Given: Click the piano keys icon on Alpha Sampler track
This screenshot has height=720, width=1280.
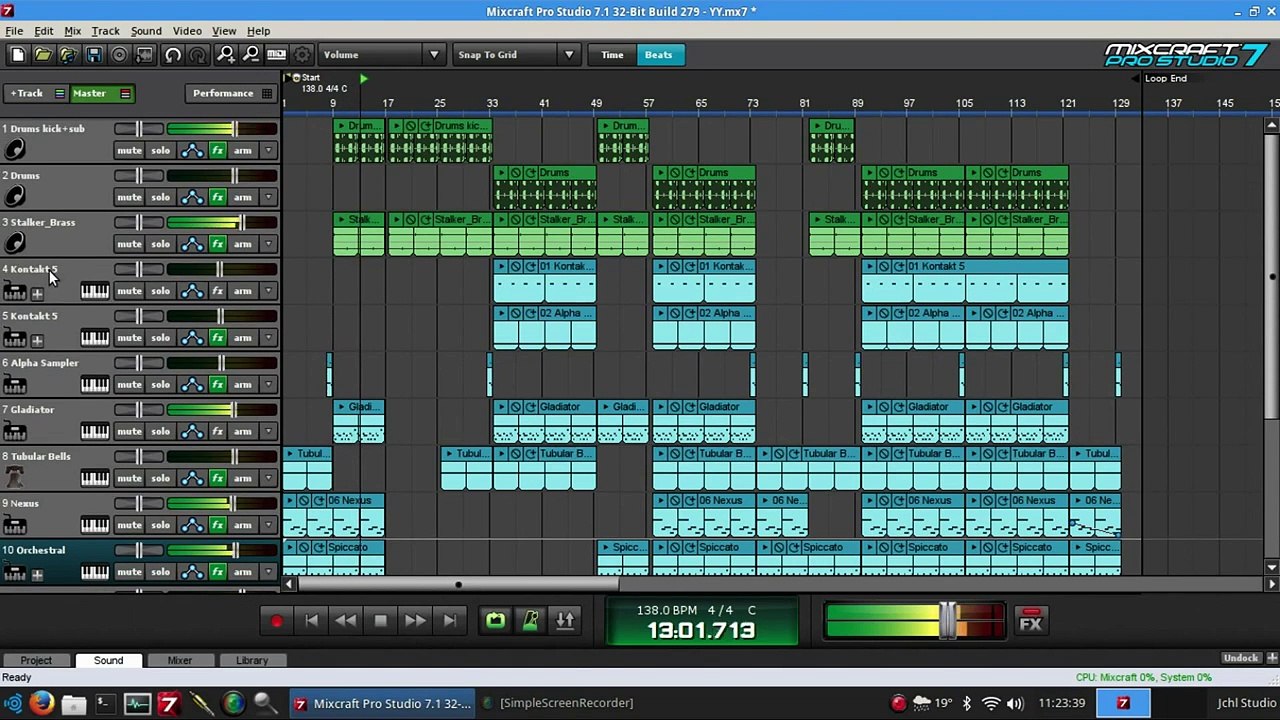Looking at the screenshot, I should click(95, 384).
